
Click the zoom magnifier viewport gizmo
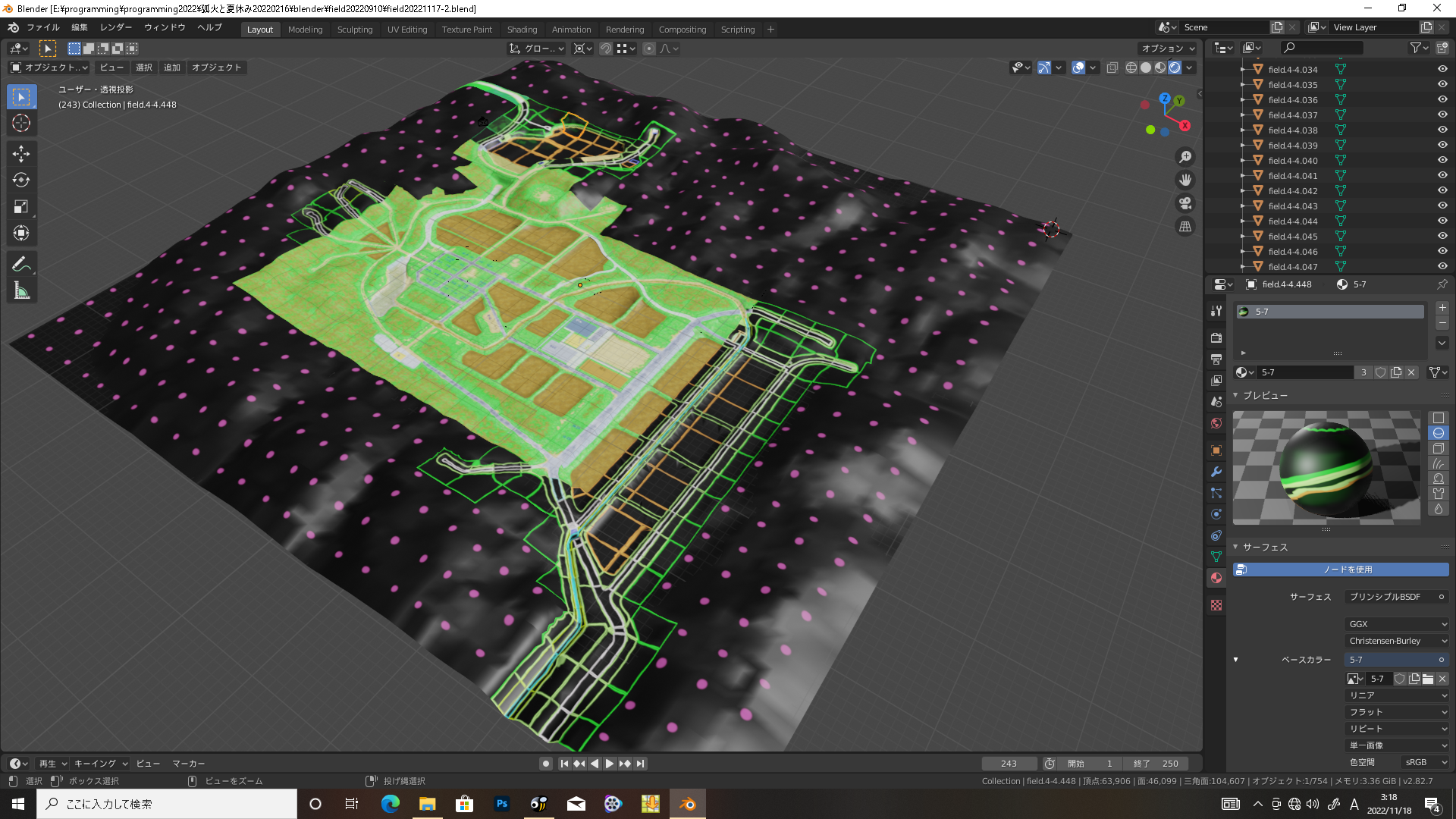coord(1185,157)
